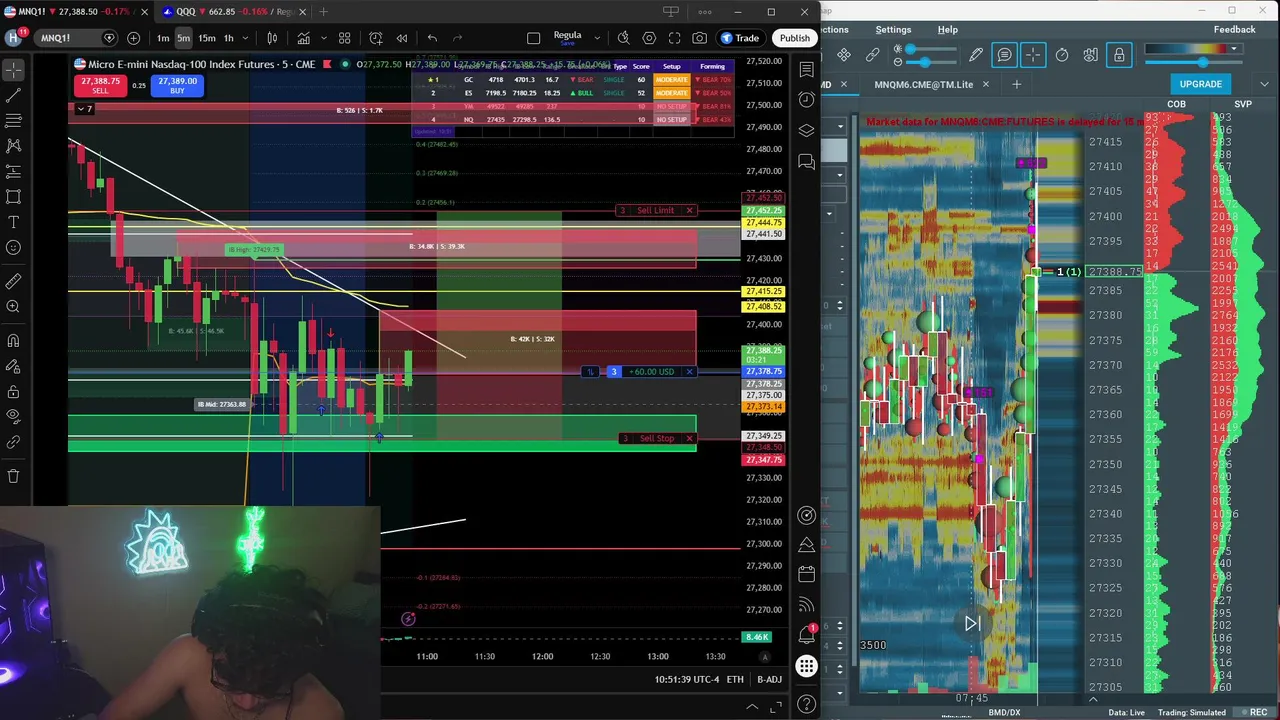The height and width of the screenshot is (720, 1280).
Task: Open the Help menu in Bookmap
Action: [x=947, y=30]
